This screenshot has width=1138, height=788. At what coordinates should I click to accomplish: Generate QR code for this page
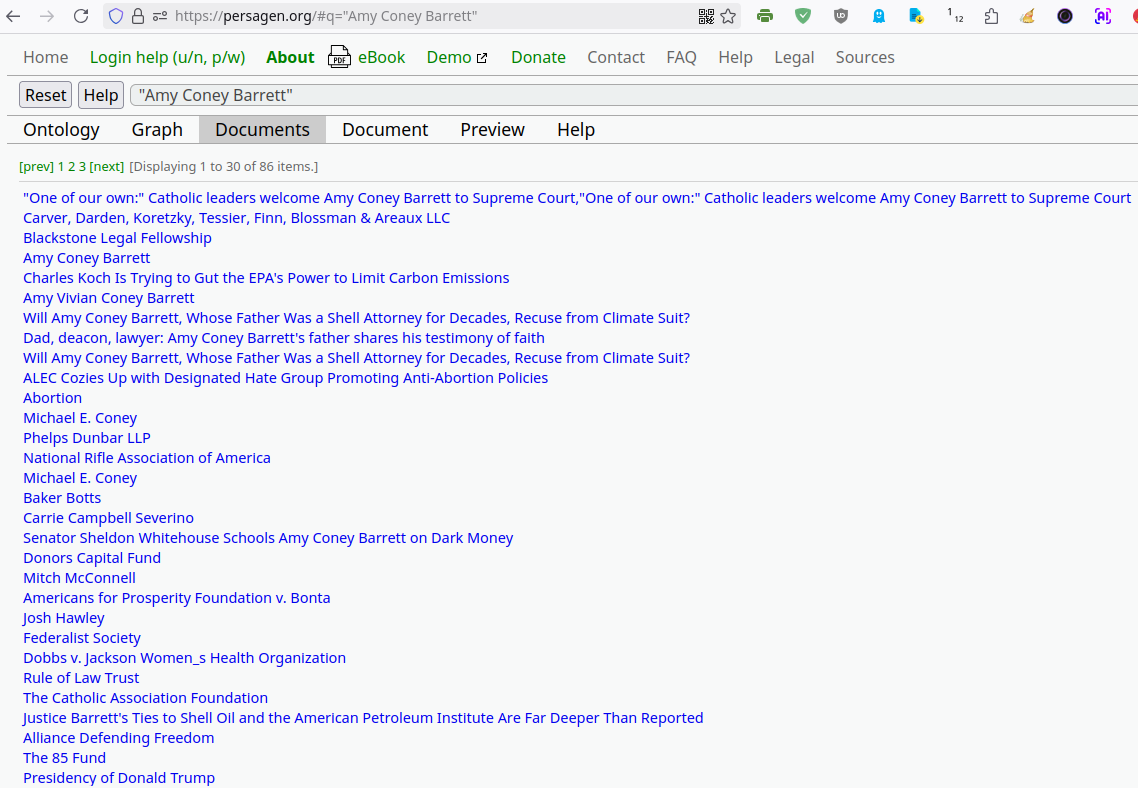click(x=706, y=16)
